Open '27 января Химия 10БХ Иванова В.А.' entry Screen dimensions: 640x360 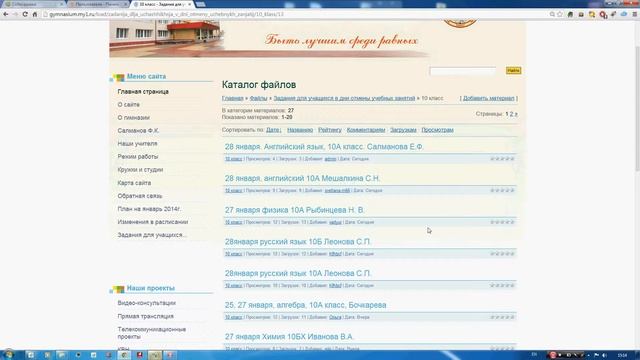[x=289, y=337]
